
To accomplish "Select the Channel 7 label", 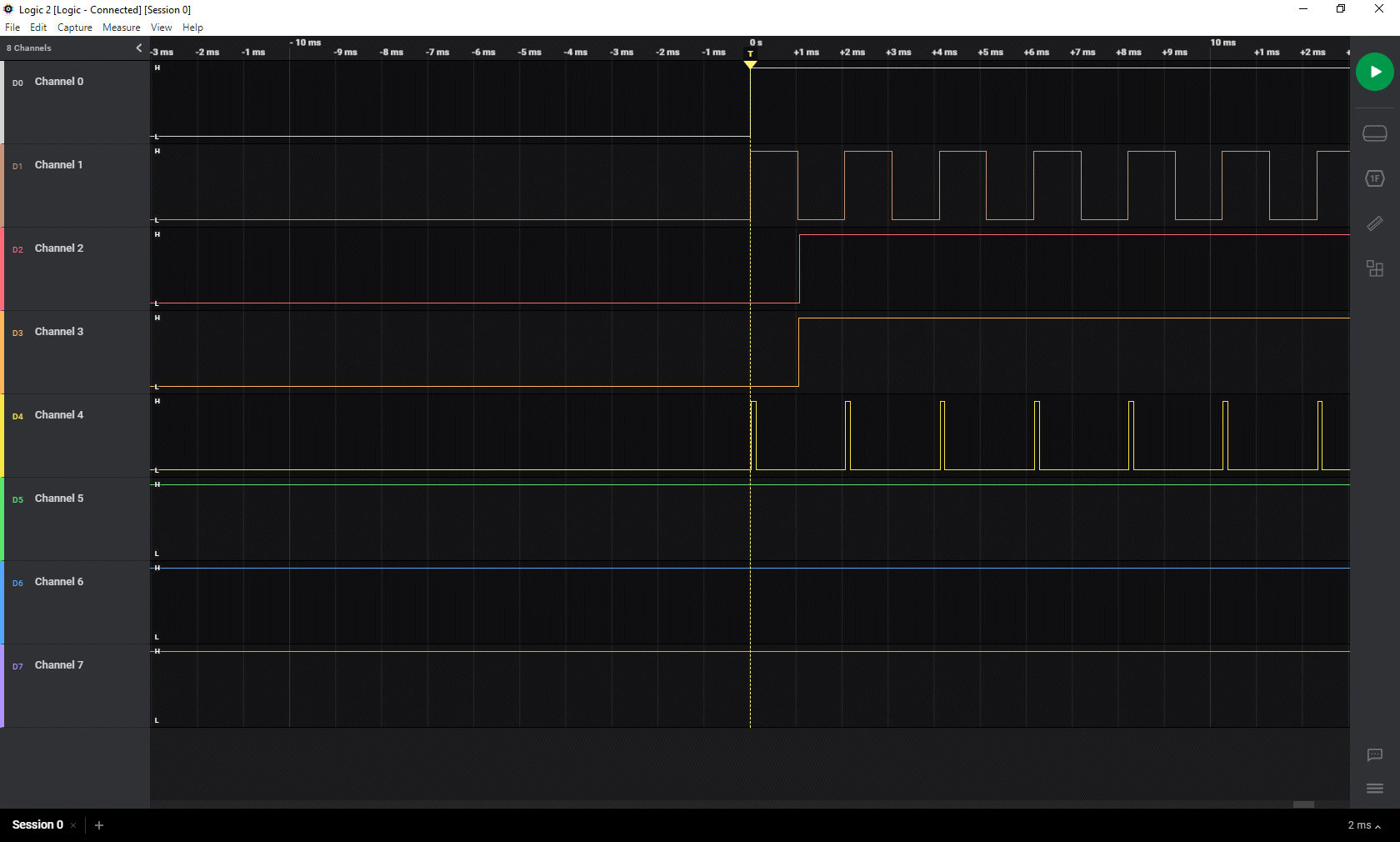I will pyautogui.click(x=59, y=665).
